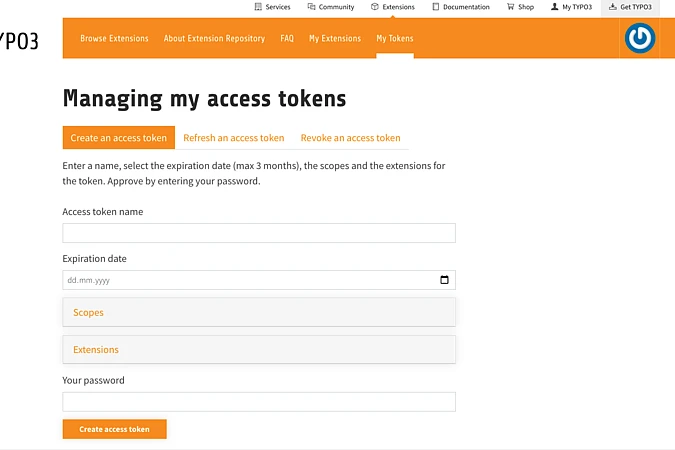Click the Services icon in top bar

click(258, 7)
